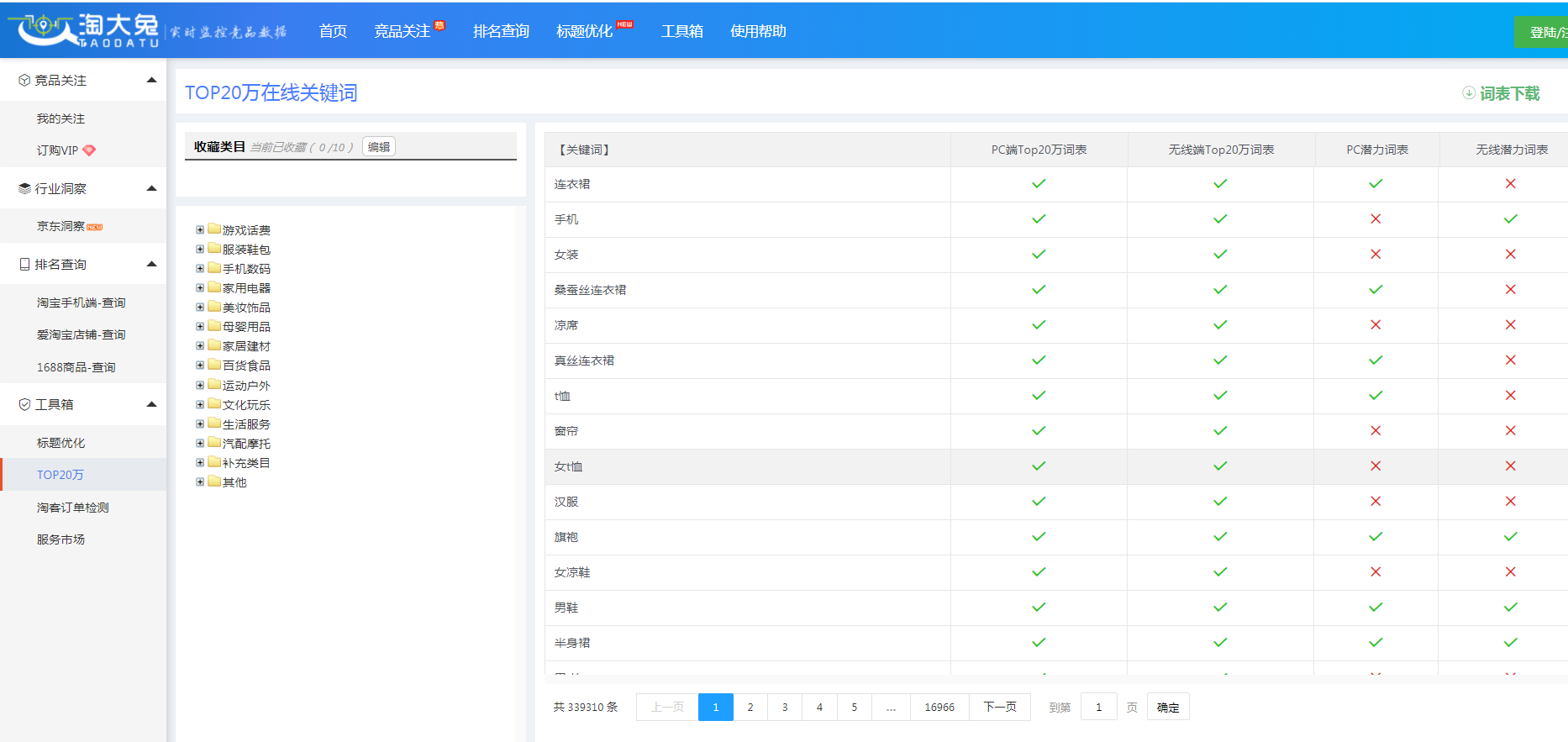Select the 其他 category label
Screen dimensions: 1568x742
pos(234,482)
